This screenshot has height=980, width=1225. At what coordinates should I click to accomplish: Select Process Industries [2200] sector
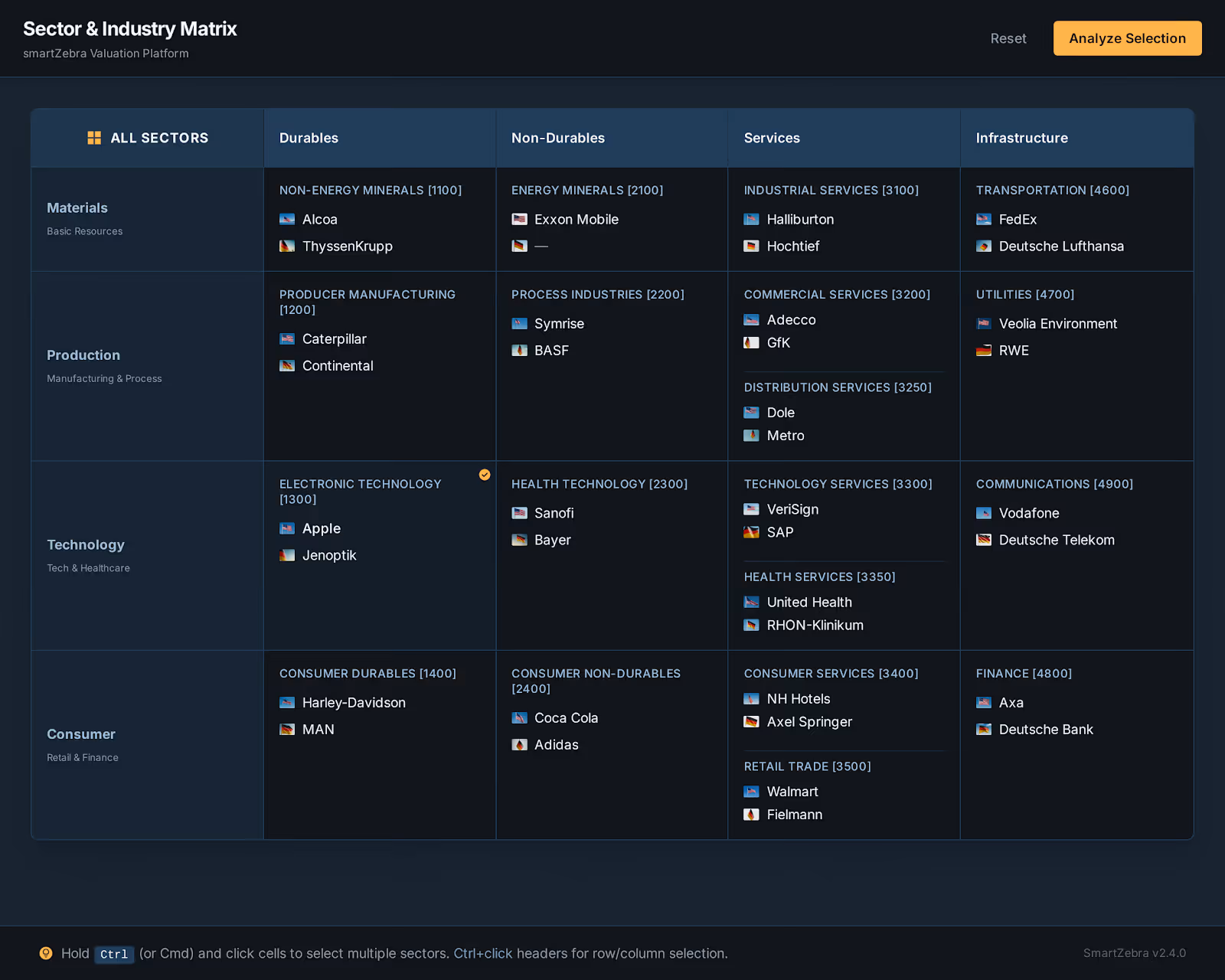point(612,366)
